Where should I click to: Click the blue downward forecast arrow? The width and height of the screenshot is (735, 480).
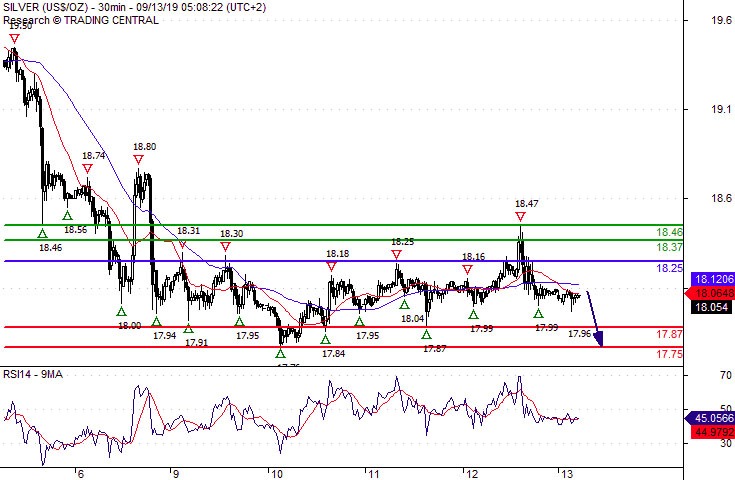coord(595,319)
